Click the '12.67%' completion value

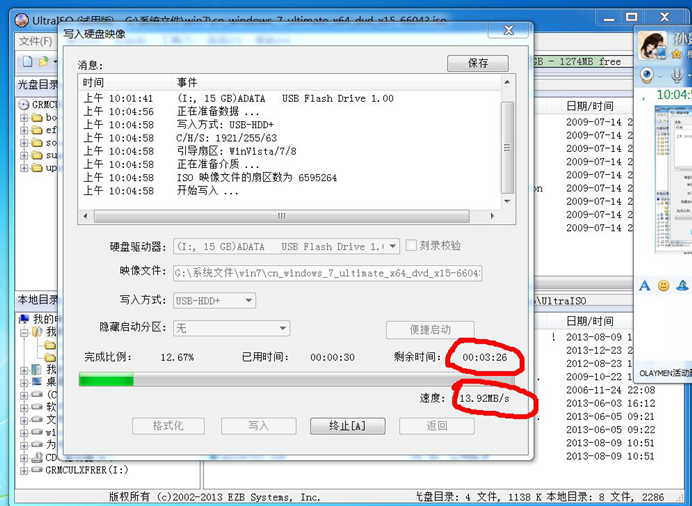[x=177, y=357]
